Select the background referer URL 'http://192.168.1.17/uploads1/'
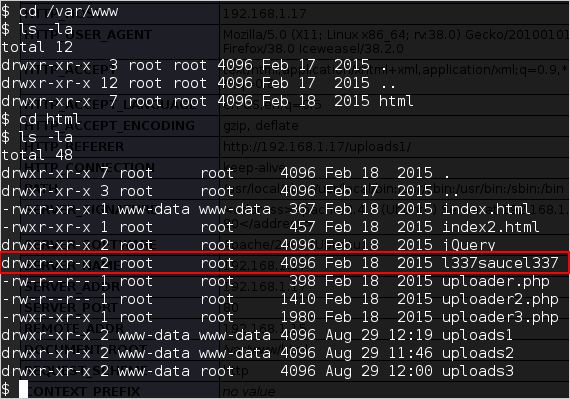The image size is (570, 399). (317, 147)
